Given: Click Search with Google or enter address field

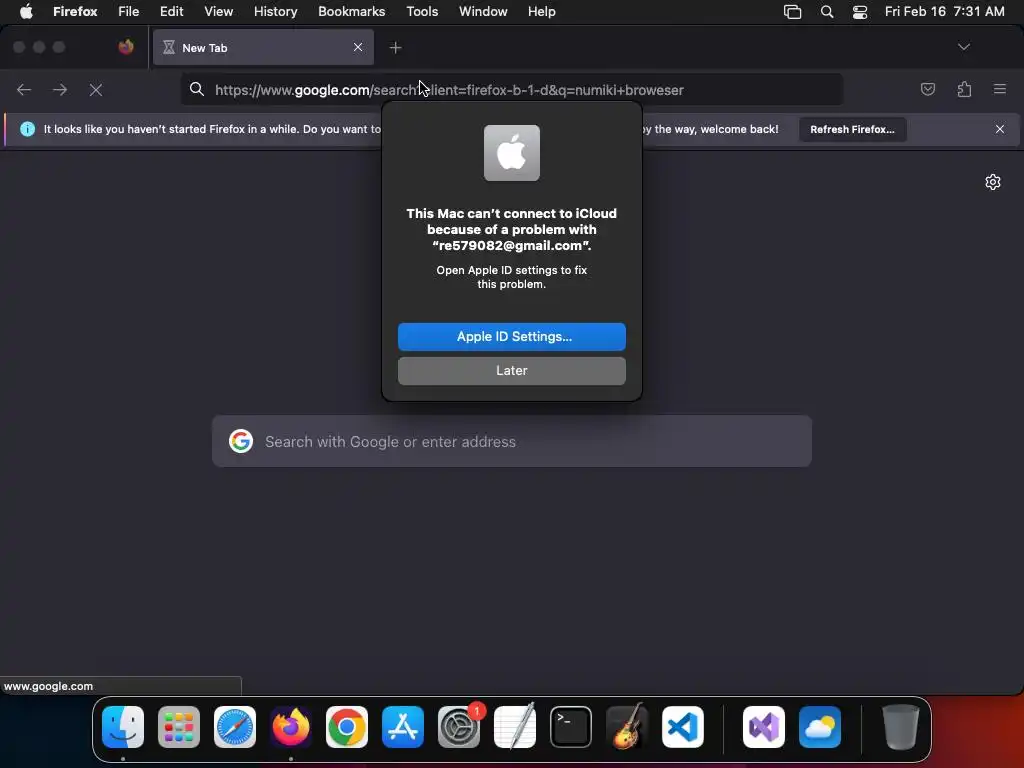Looking at the screenshot, I should pos(511,441).
